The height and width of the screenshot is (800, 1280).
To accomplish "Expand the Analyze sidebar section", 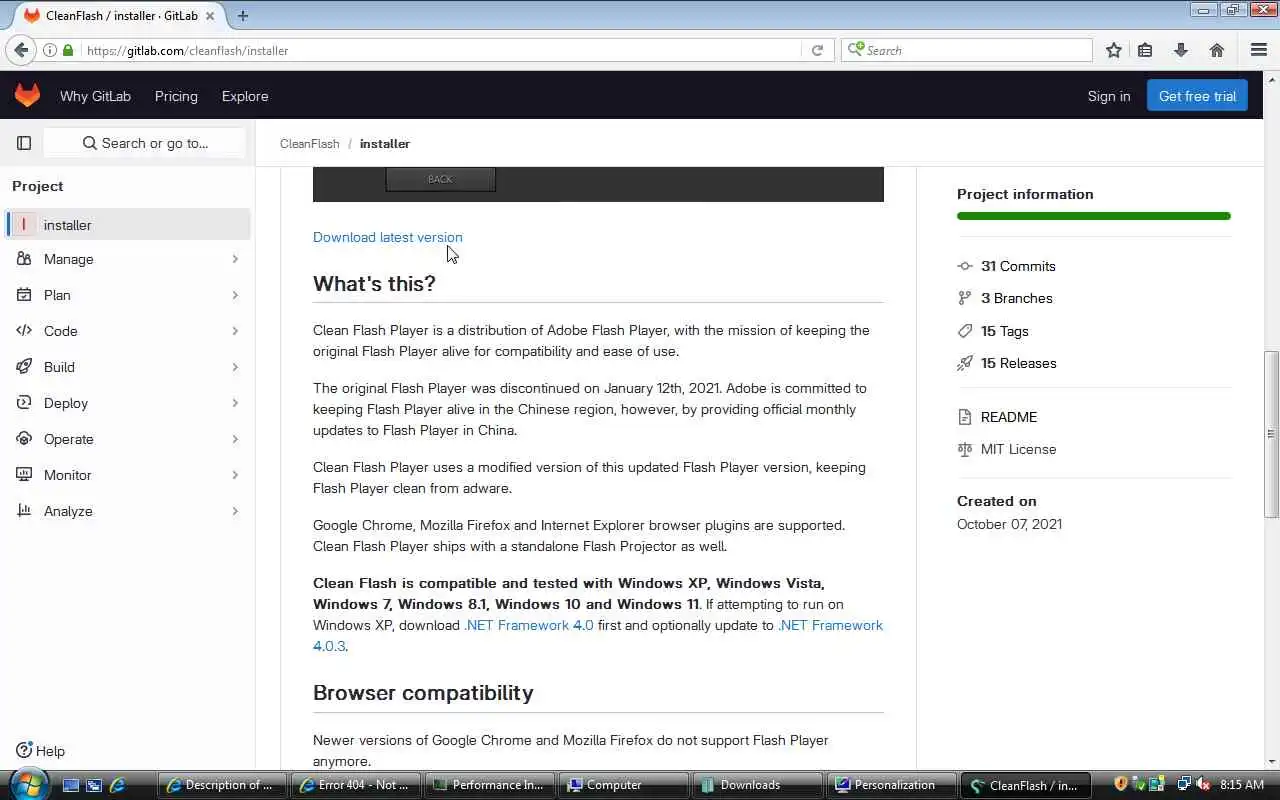I will [x=127, y=511].
